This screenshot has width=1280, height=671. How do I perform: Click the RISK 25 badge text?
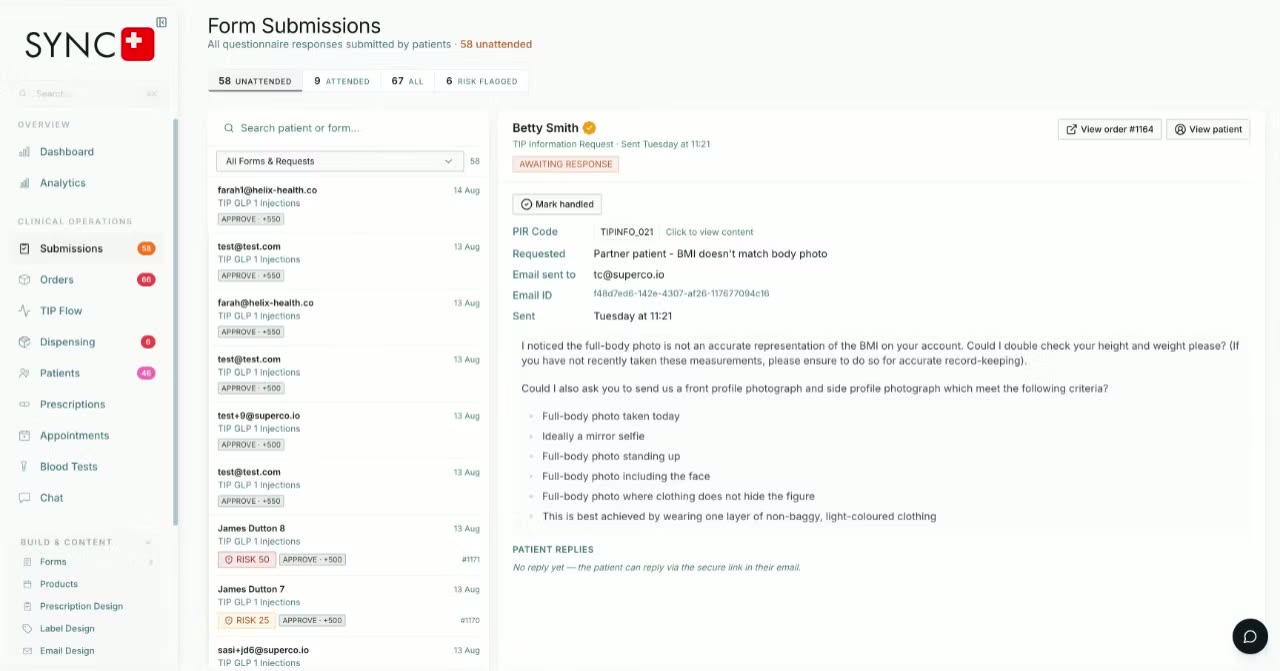pyautogui.click(x=252, y=621)
